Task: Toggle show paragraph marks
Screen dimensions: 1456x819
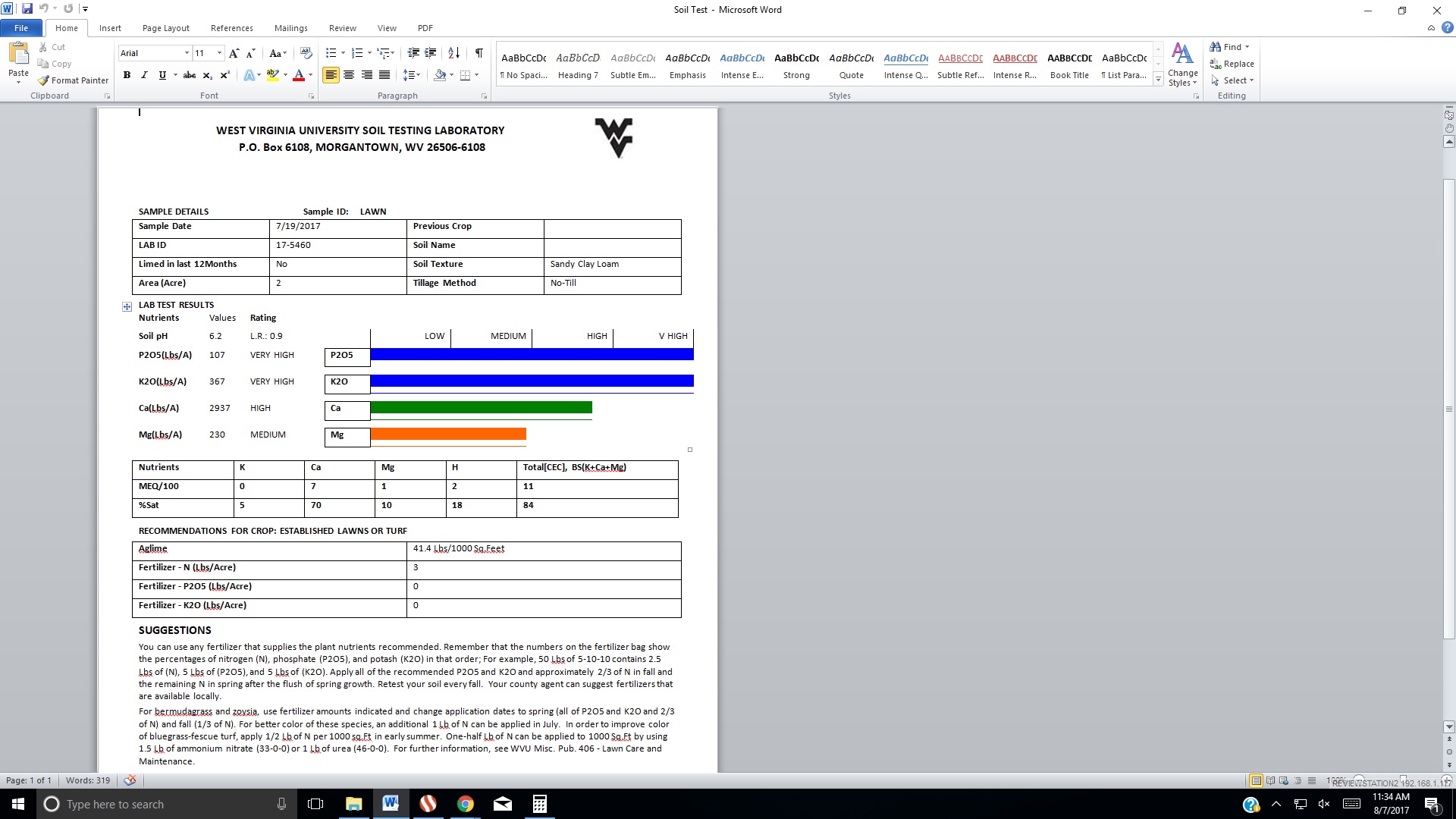Action: (x=479, y=53)
